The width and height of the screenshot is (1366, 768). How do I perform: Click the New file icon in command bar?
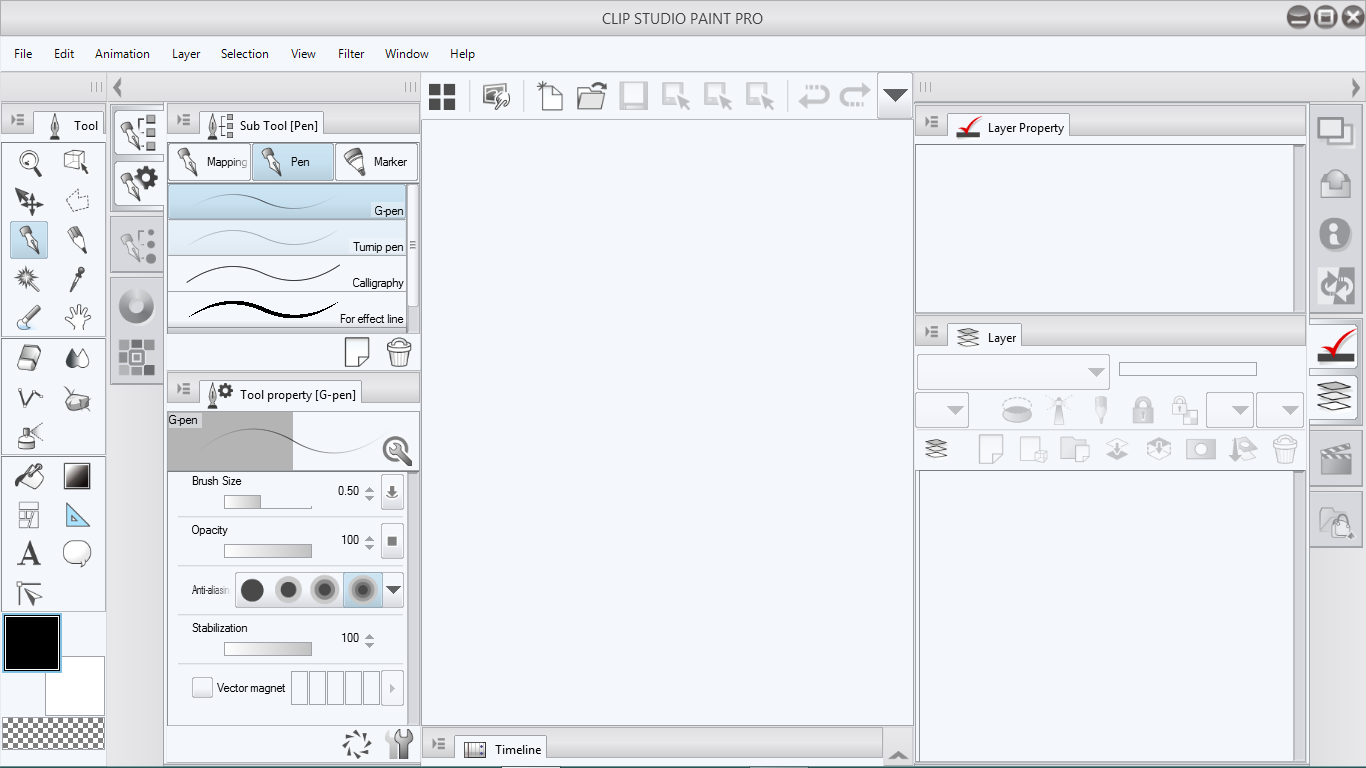click(x=549, y=96)
